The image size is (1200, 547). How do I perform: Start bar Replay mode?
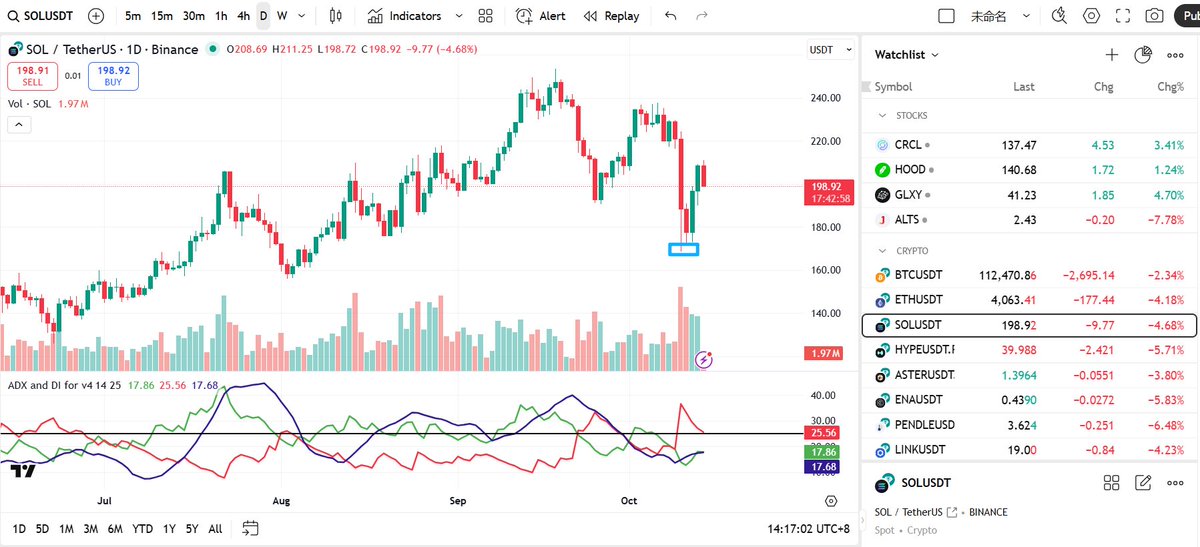coord(611,16)
